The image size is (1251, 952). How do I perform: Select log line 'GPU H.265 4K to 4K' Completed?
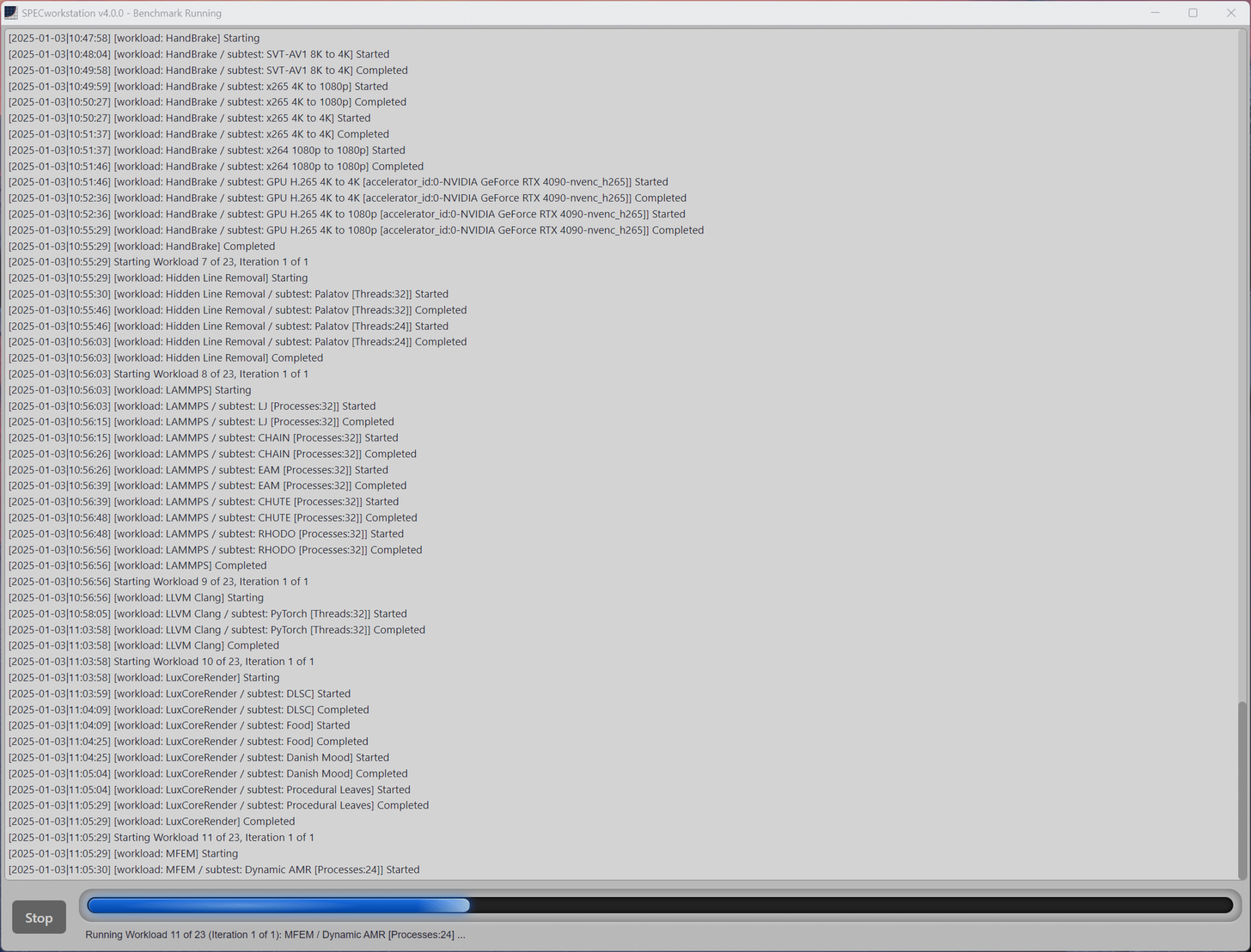point(348,198)
